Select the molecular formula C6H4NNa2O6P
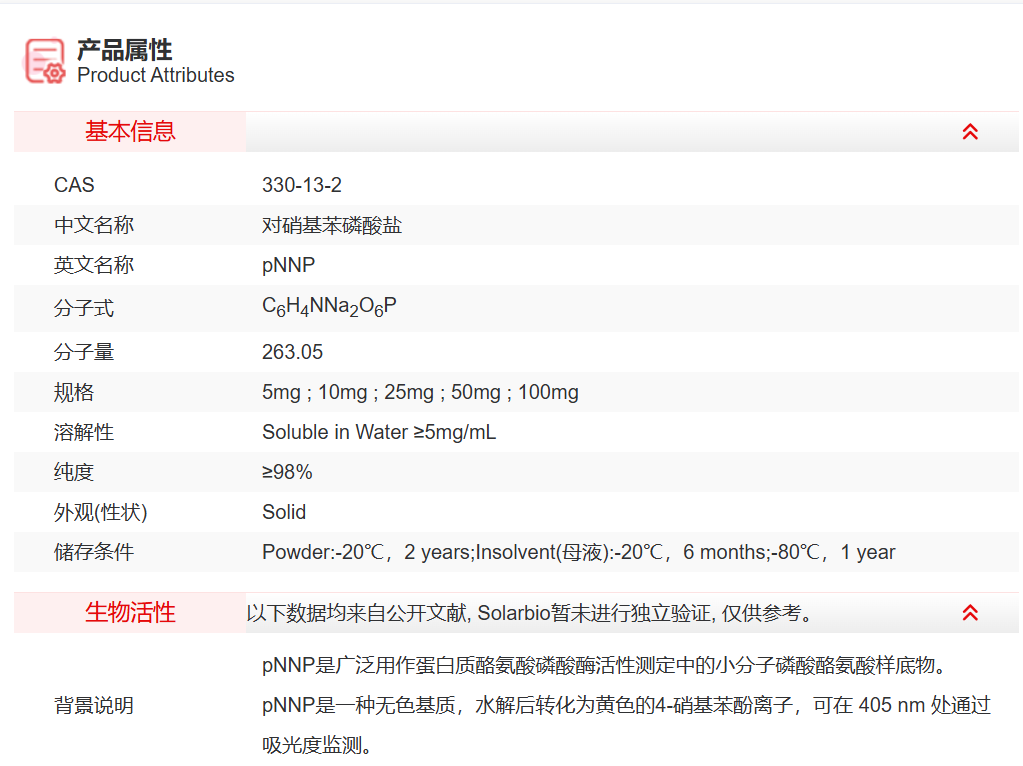Screen dimensions: 1023x766 click(x=328, y=305)
